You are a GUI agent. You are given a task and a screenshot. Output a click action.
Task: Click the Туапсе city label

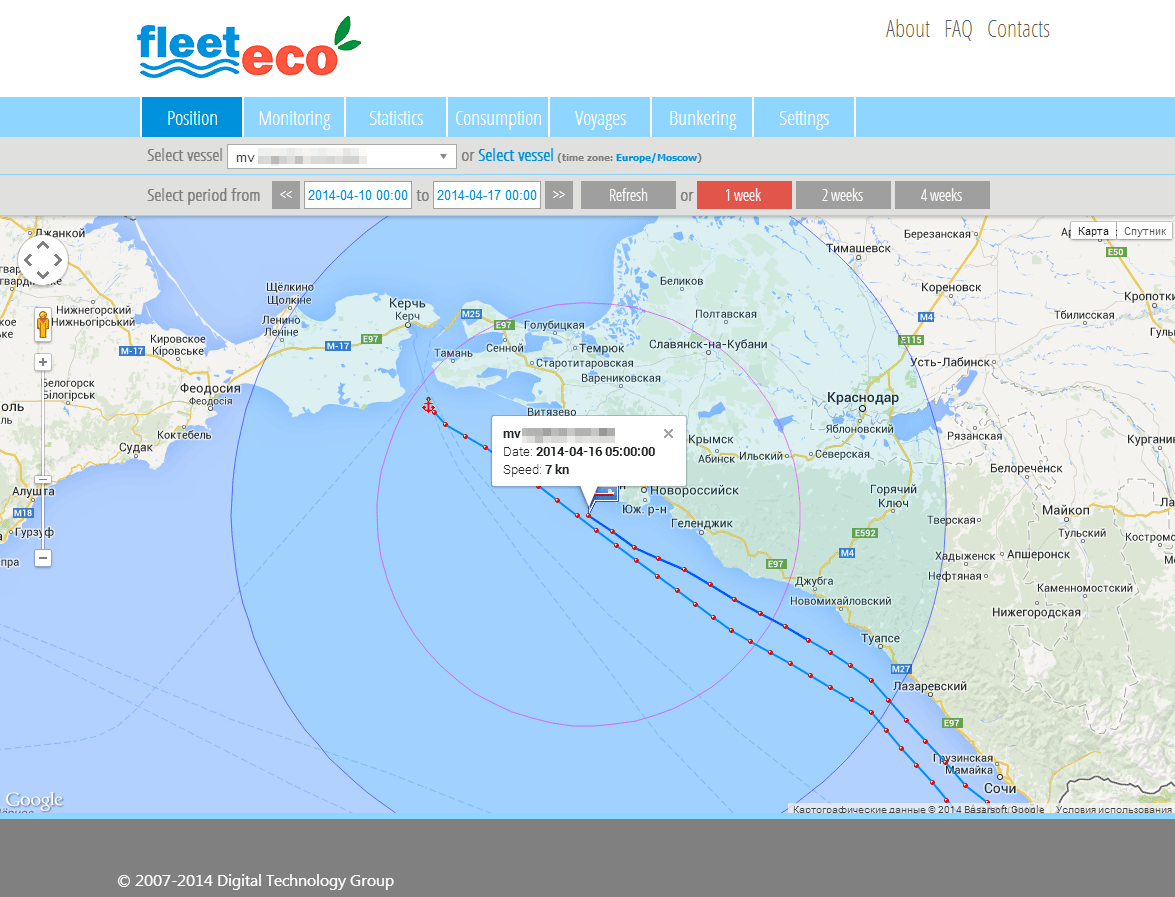[x=881, y=638]
